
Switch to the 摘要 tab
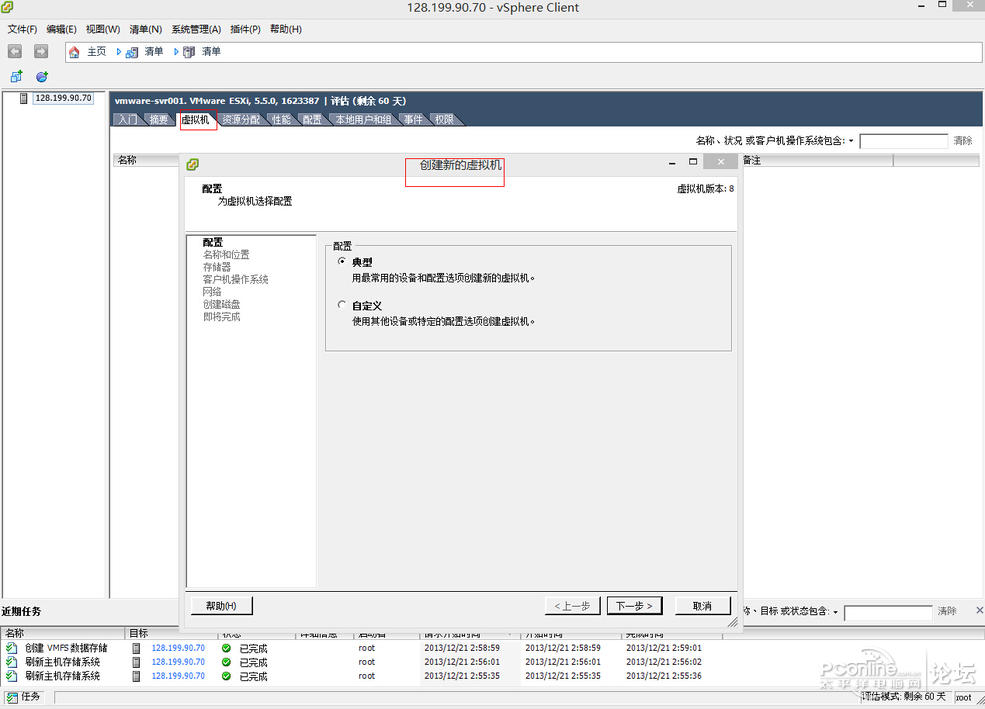click(x=159, y=119)
